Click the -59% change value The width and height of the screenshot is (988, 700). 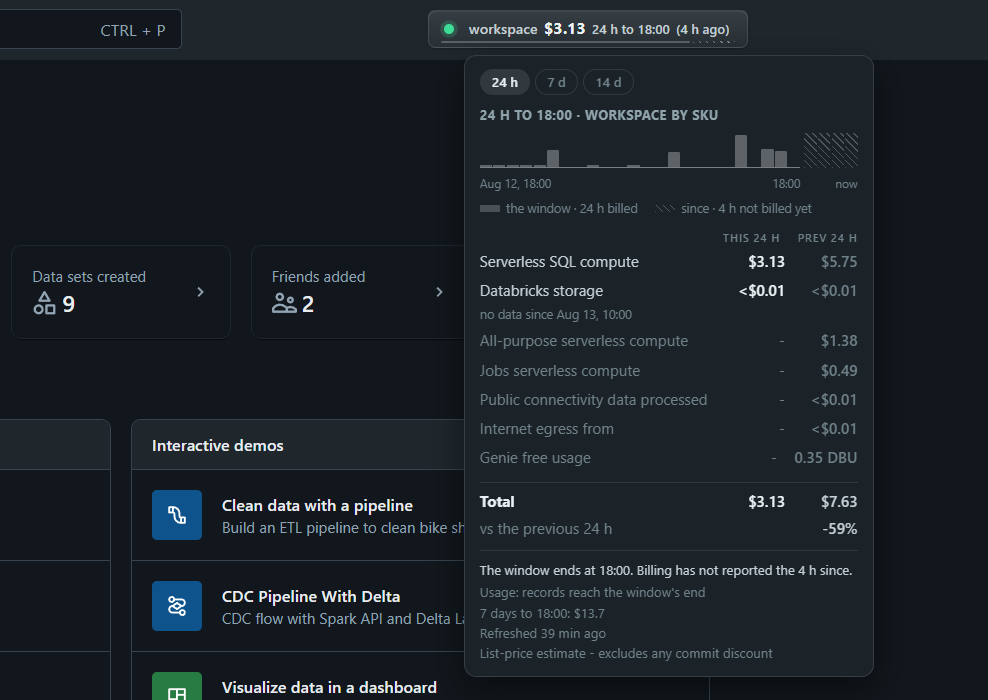point(839,529)
